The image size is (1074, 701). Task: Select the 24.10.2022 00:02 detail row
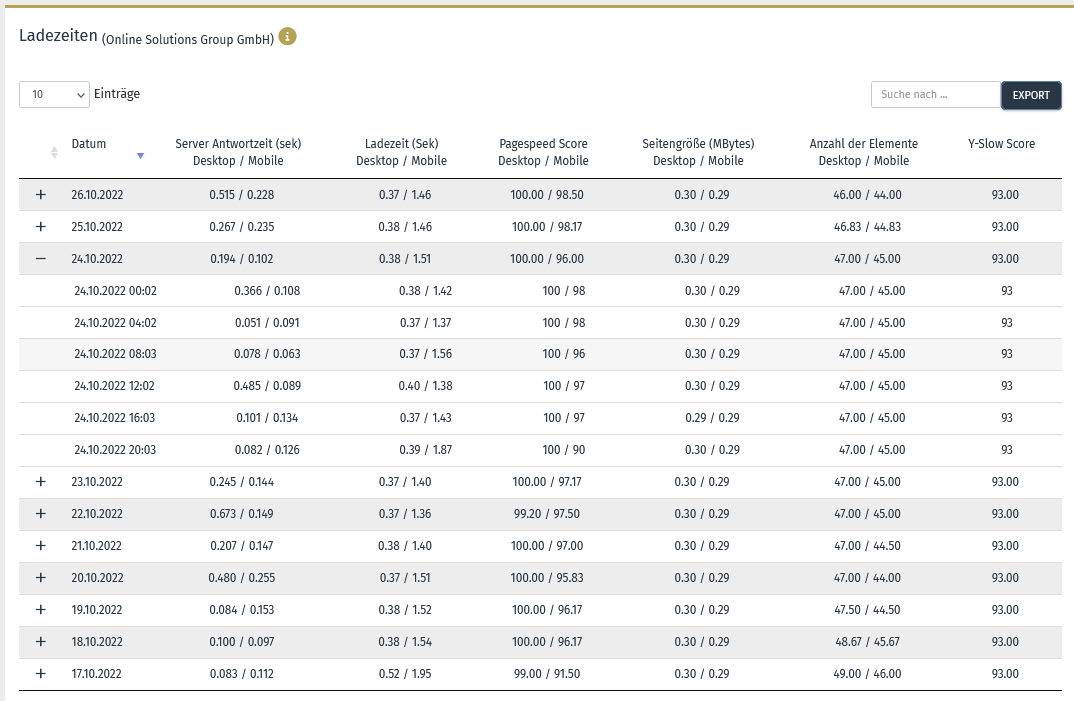[540, 291]
